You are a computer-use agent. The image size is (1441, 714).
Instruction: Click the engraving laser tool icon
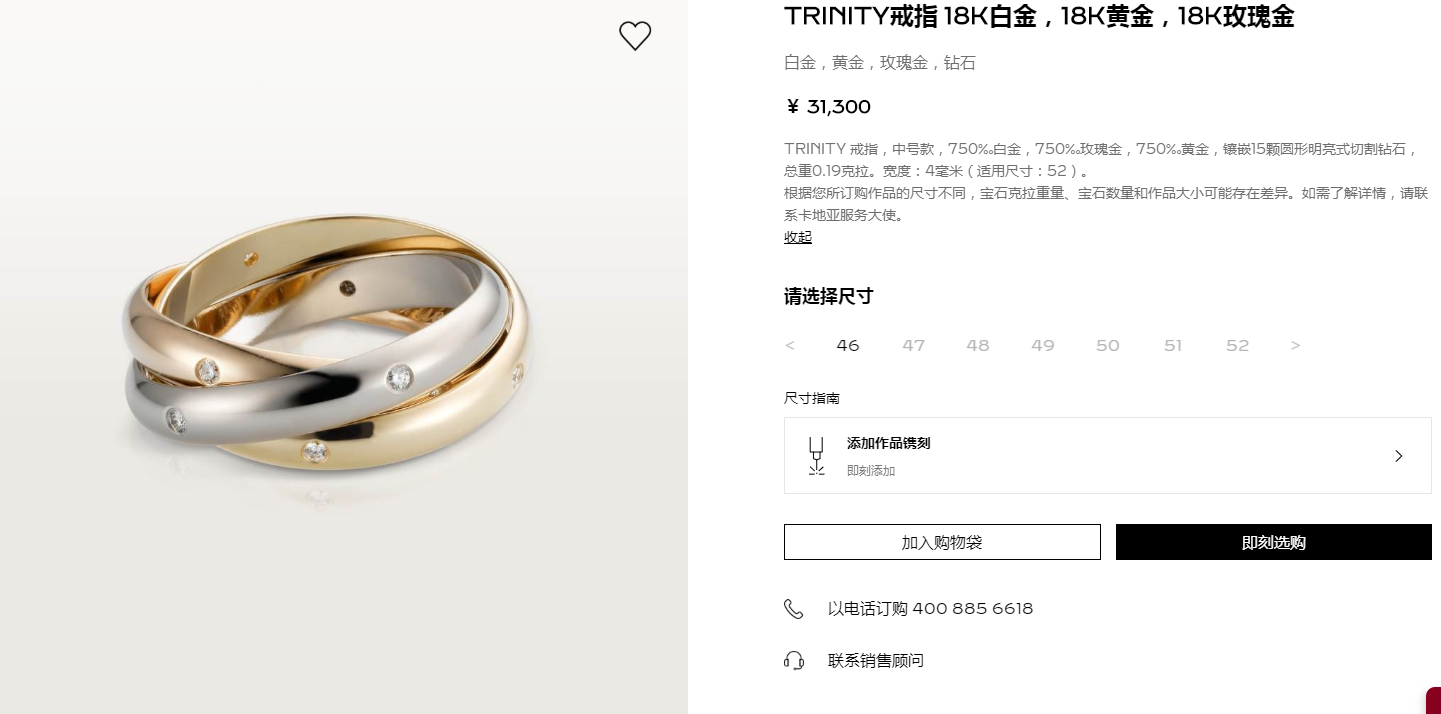(816, 456)
